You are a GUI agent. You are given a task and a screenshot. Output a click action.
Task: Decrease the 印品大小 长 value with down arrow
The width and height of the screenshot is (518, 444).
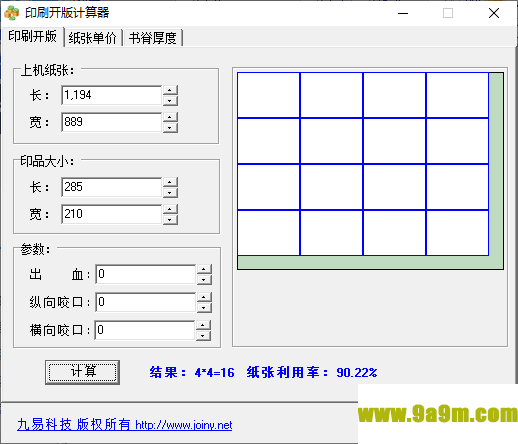[170, 193]
